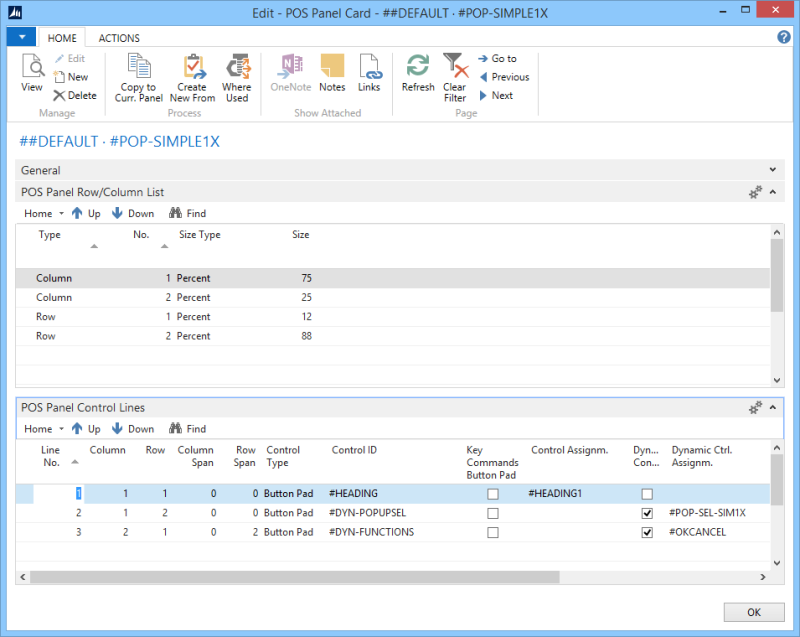800x637 pixels.
Task: Toggle Key Commands checkbox for #HEADING row
Action: point(492,494)
